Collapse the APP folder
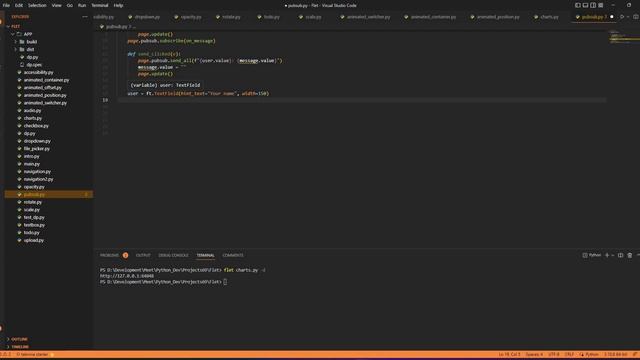Viewport: 640px width, 360px height. tap(28, 34)
